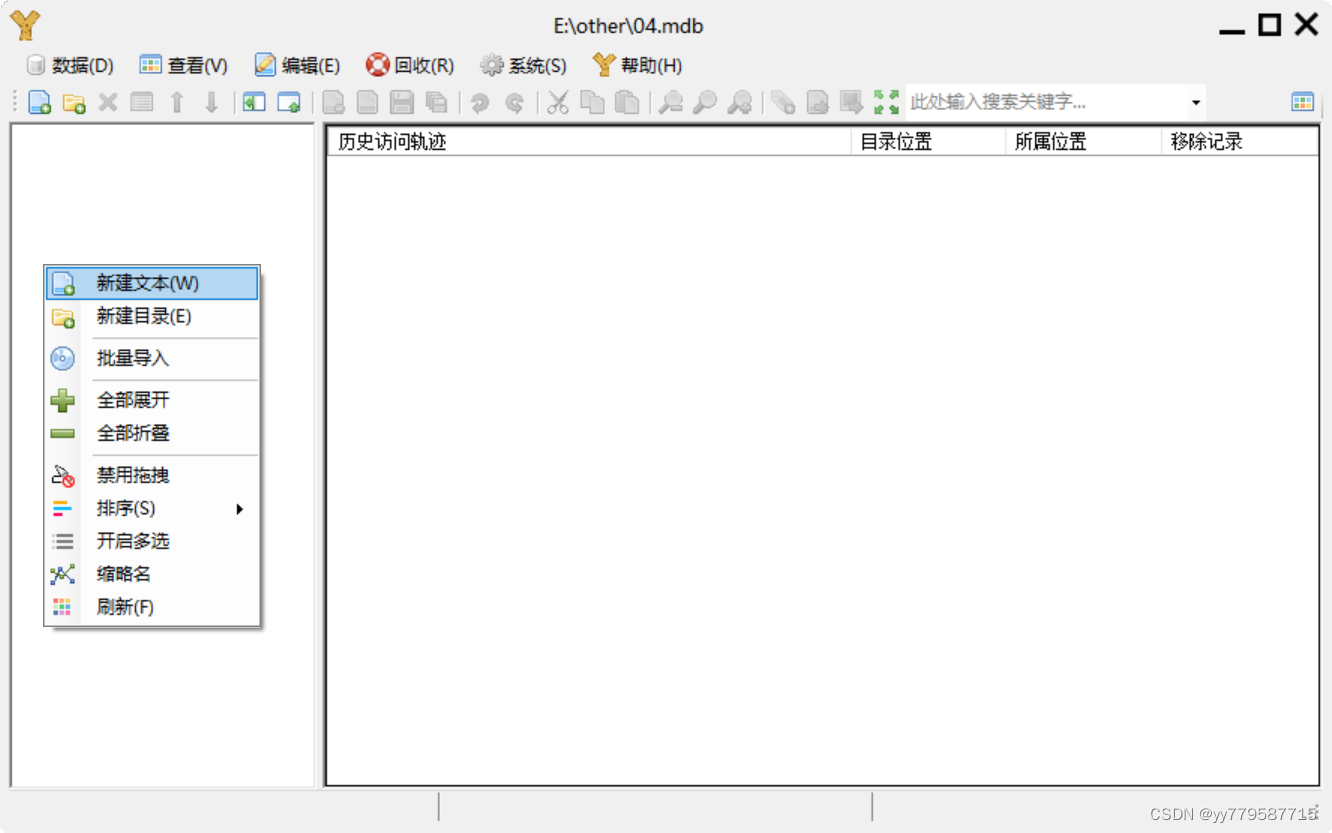
Task: Click the green four-arrows fullscreen icon
Action: coord(886,102)
